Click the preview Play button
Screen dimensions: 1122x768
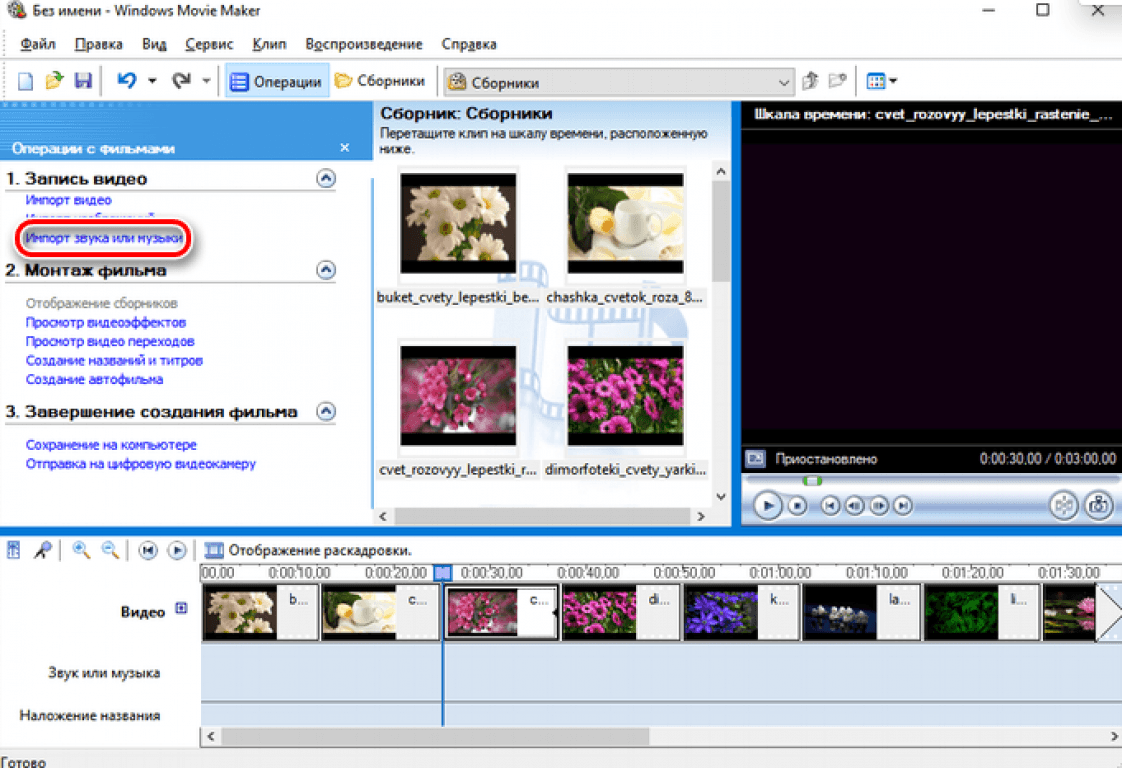767,506
